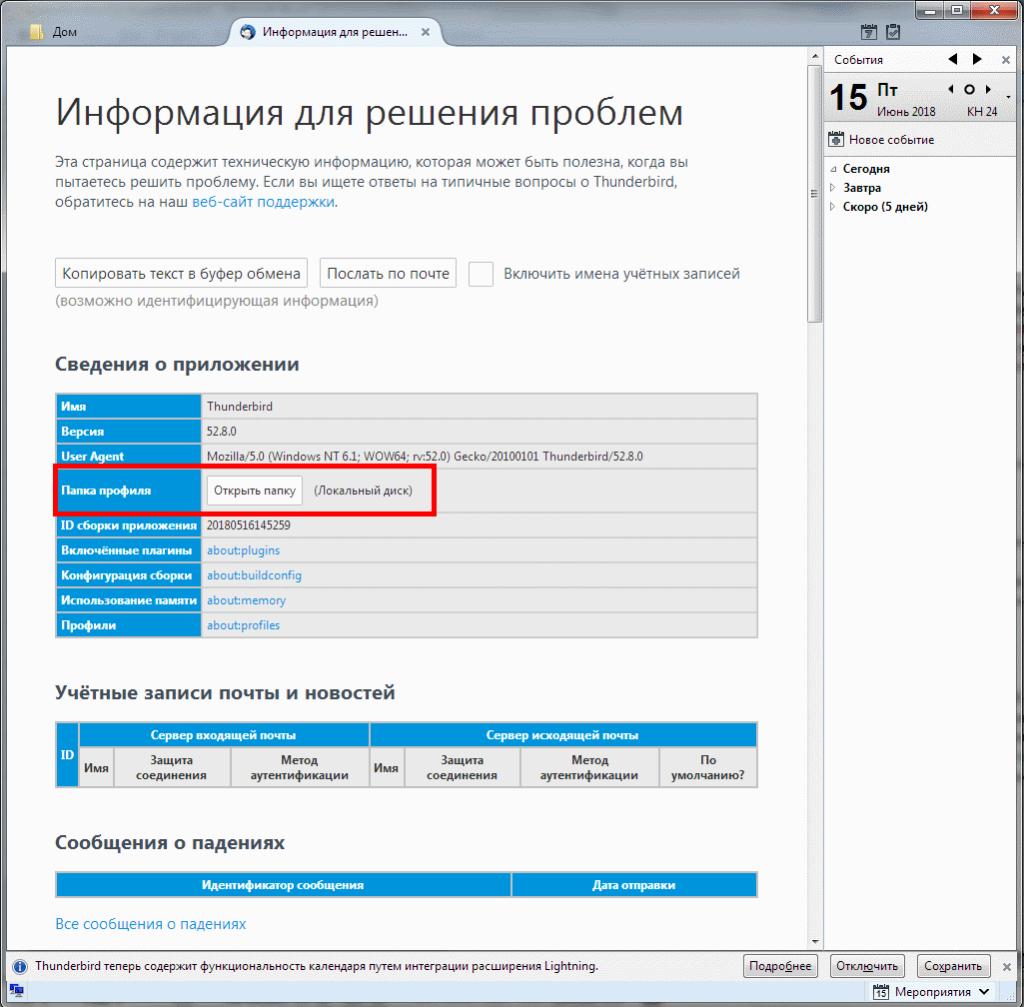Dismiss the Lightning notification bar

pos(1005,966)
